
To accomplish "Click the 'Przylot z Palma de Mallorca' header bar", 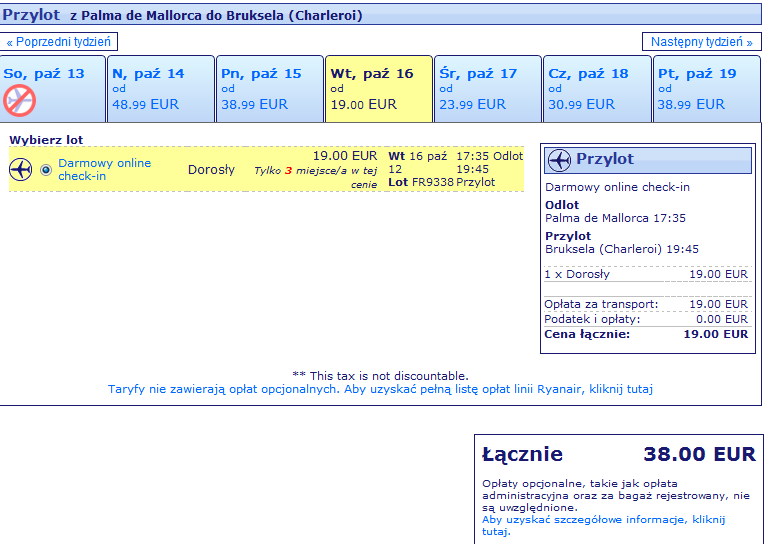I will (380, 15).
